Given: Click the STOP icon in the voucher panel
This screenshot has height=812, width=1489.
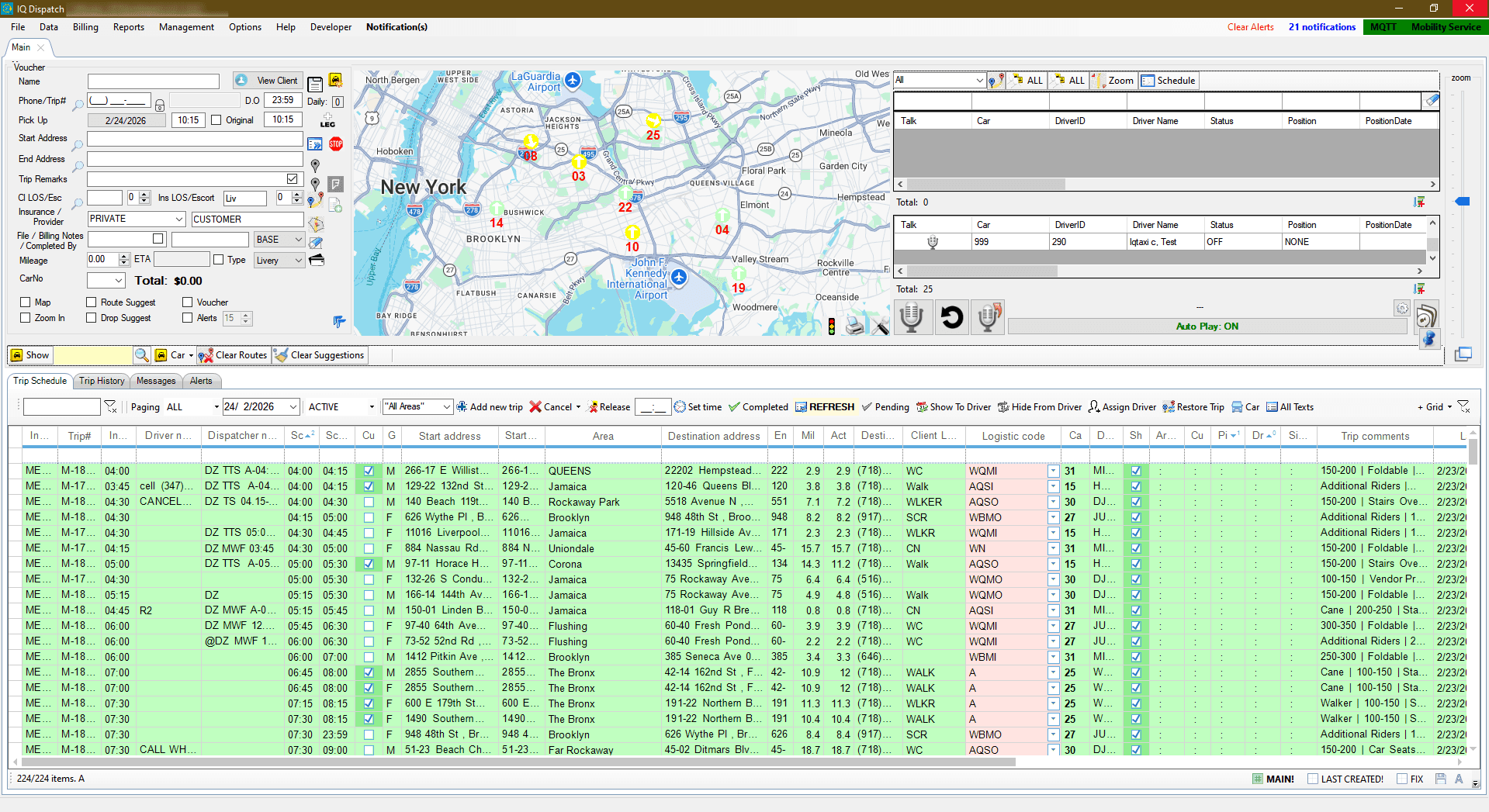Looking at the screenshot, I should click(335, 143).
